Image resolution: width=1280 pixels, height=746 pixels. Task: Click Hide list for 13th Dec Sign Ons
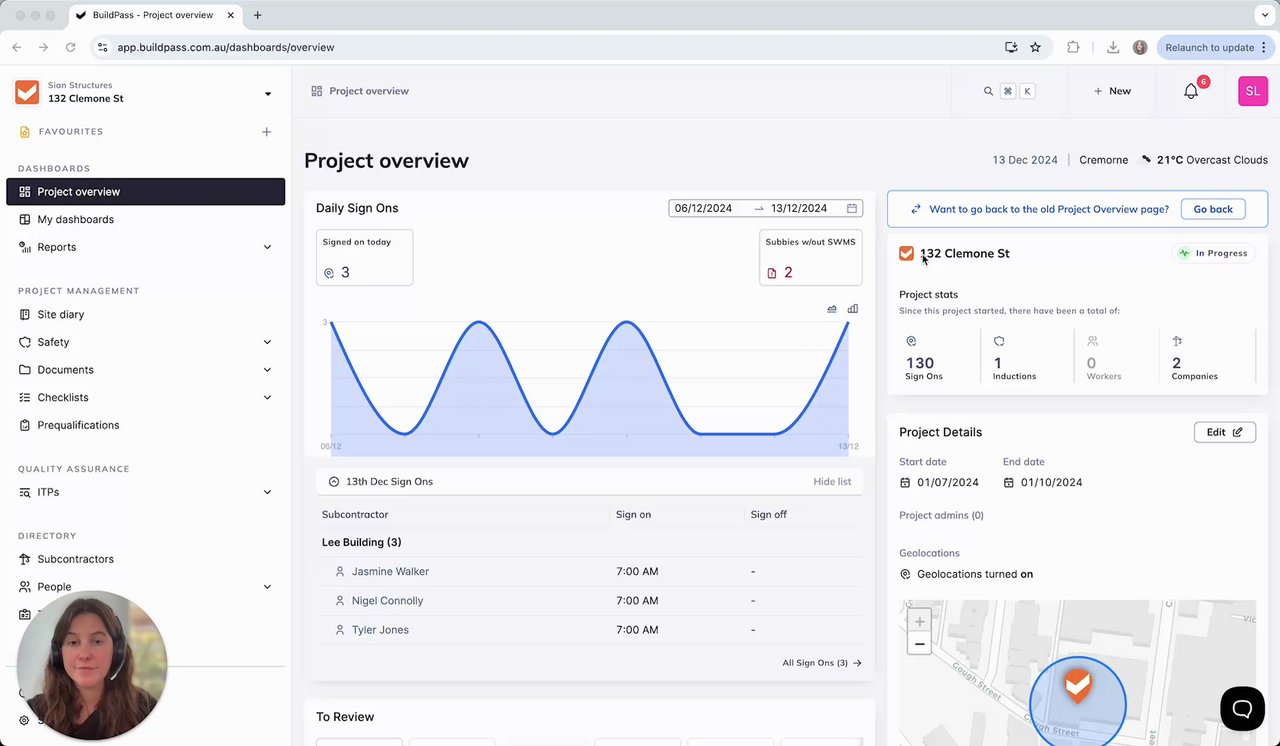click(832, 482)
